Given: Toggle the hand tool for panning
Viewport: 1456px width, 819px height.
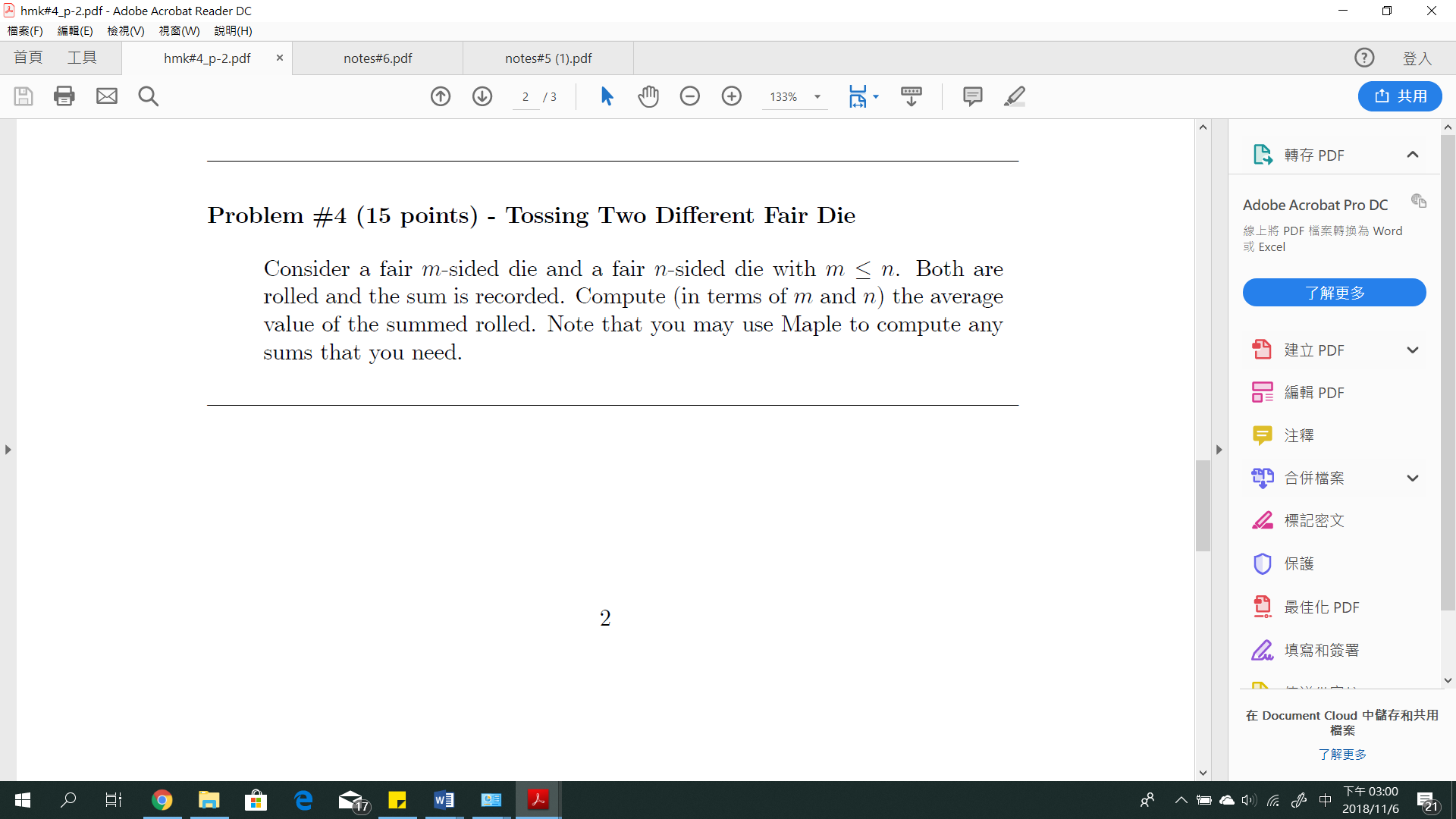Looking at the screenshot, I should pos(648,96).
